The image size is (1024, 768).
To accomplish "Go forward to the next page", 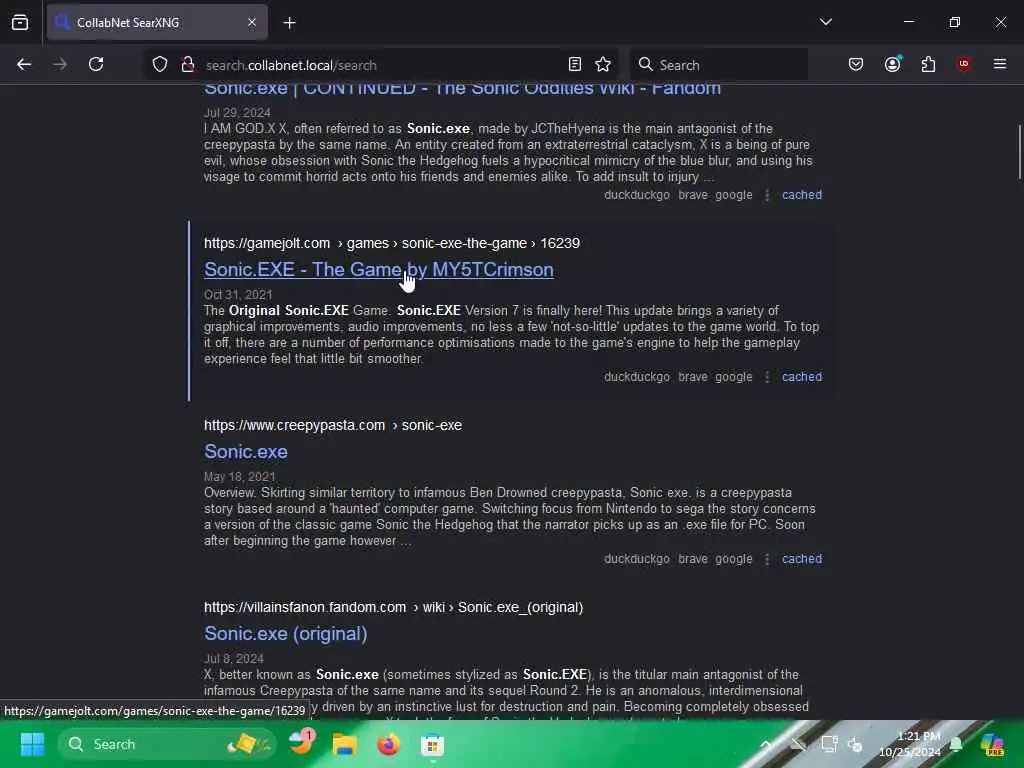I will (60, 65).
